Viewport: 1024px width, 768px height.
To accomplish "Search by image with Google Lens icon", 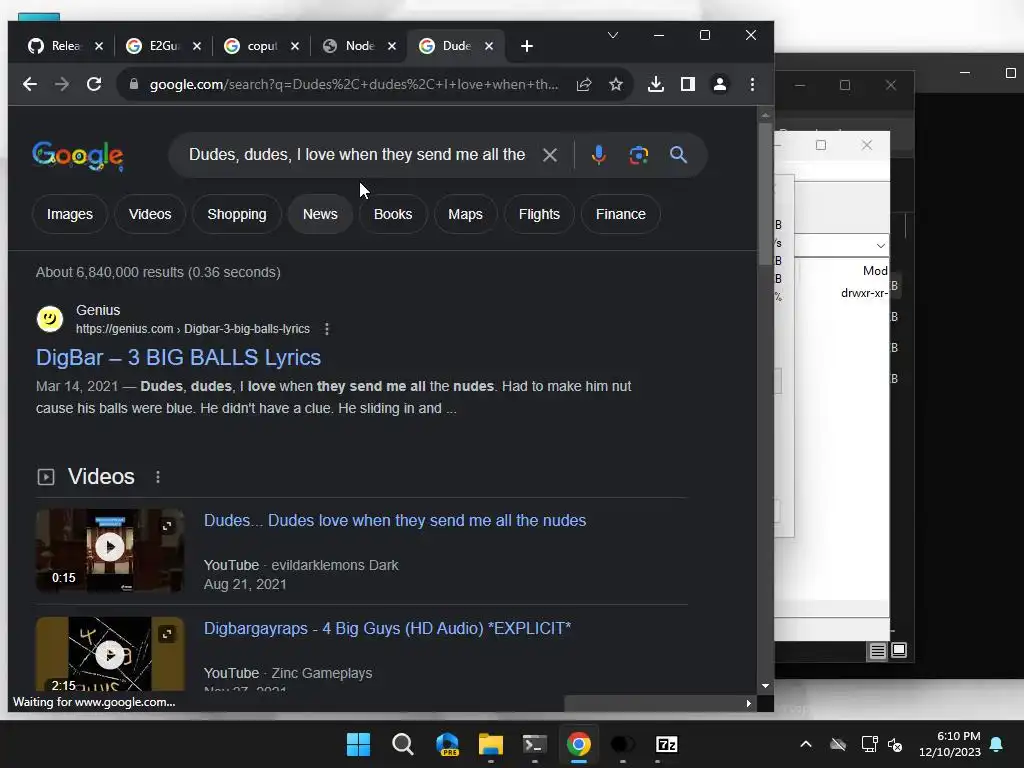I will pyautogui.click(x=639, y=155).
